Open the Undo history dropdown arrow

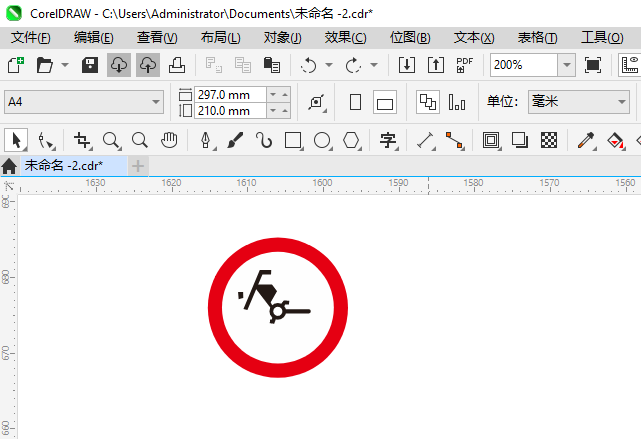[x=329, y=65]
